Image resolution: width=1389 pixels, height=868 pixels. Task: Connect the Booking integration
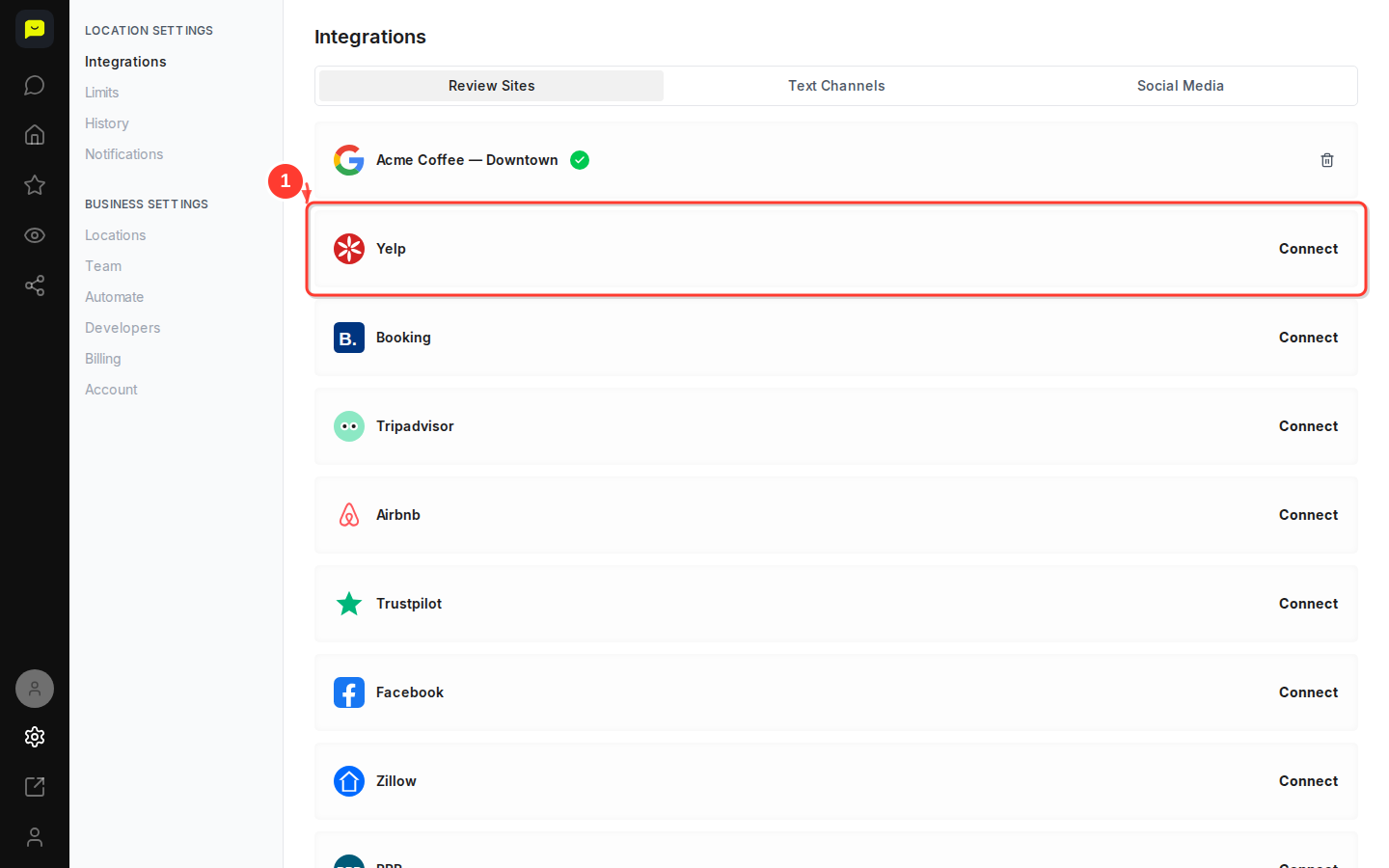1309,338
